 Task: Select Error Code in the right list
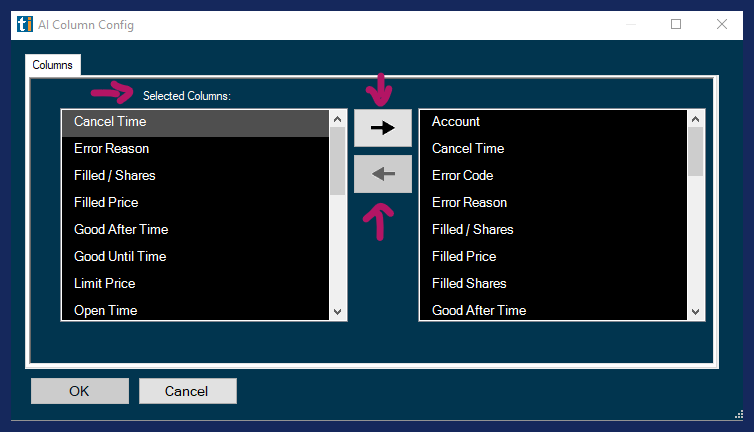pyautogui.click(x=462, y=175)
